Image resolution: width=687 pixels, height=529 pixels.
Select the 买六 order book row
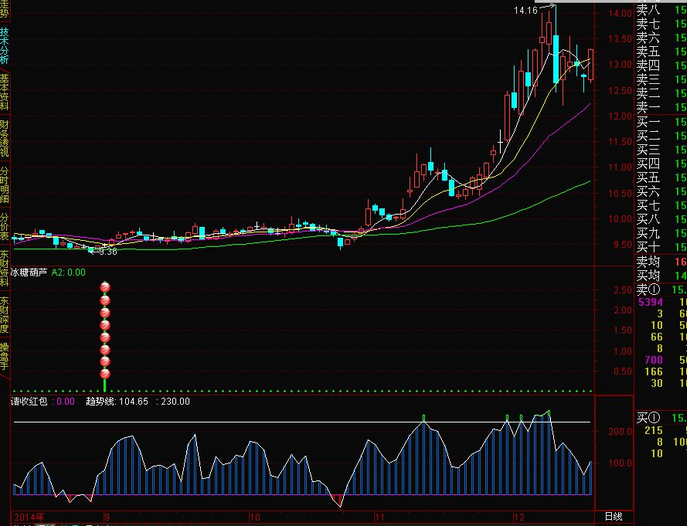661,192
